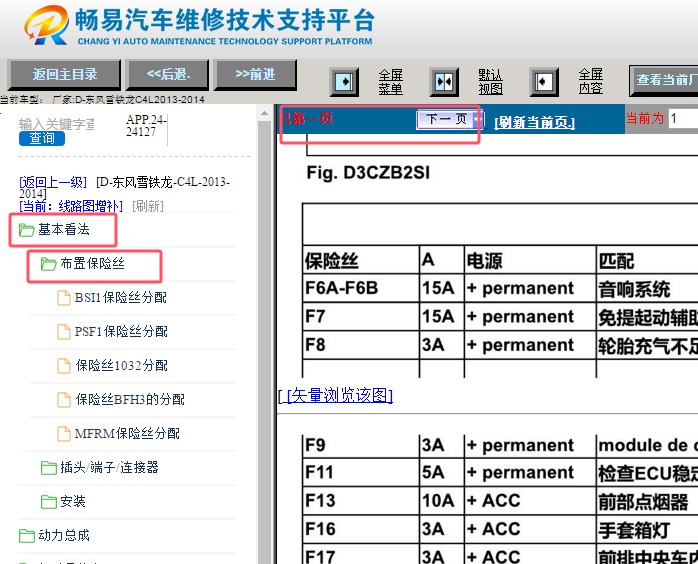
Task: Open PSF1保险丝分配 document icon
Action: click(x=64, y=331)
